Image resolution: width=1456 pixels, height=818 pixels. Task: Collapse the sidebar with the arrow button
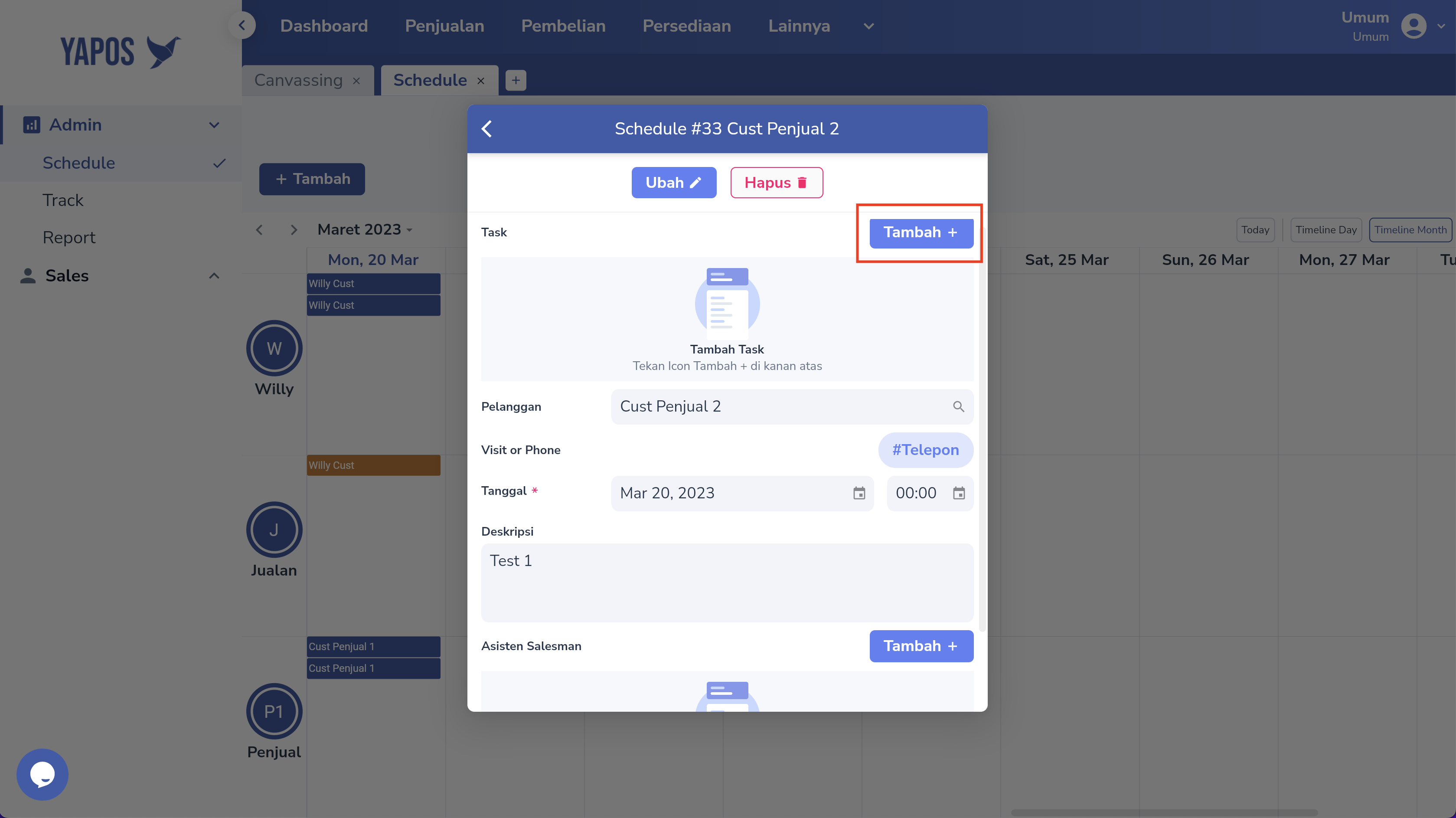(242, 26)
